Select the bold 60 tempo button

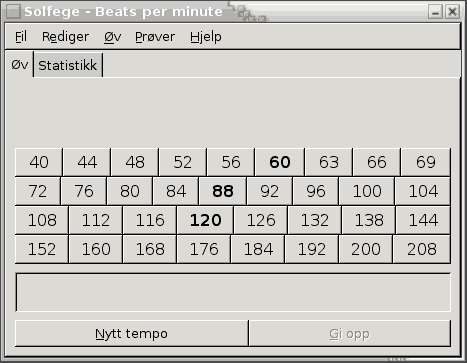[x=280, y=162]
